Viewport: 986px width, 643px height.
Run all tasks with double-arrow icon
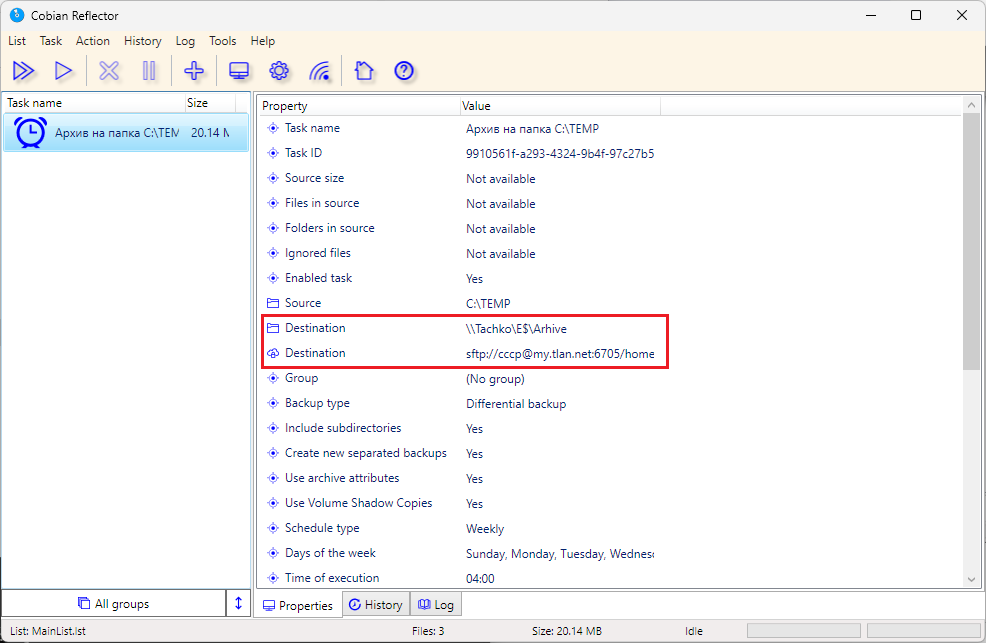point(23,71)
